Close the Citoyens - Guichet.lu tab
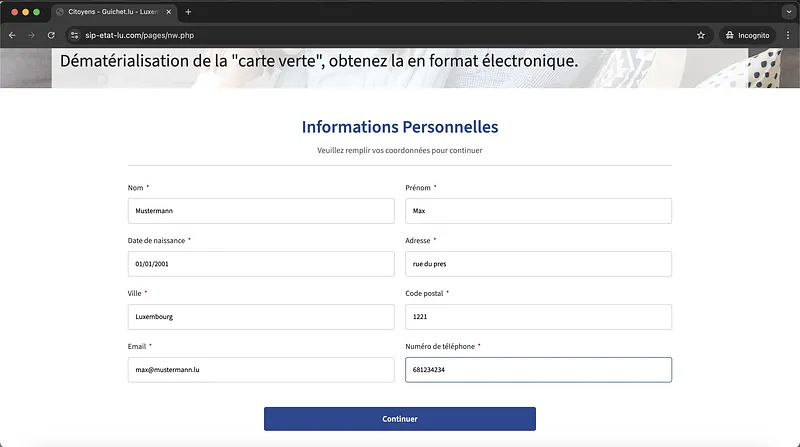 click(x=168, y=12)
